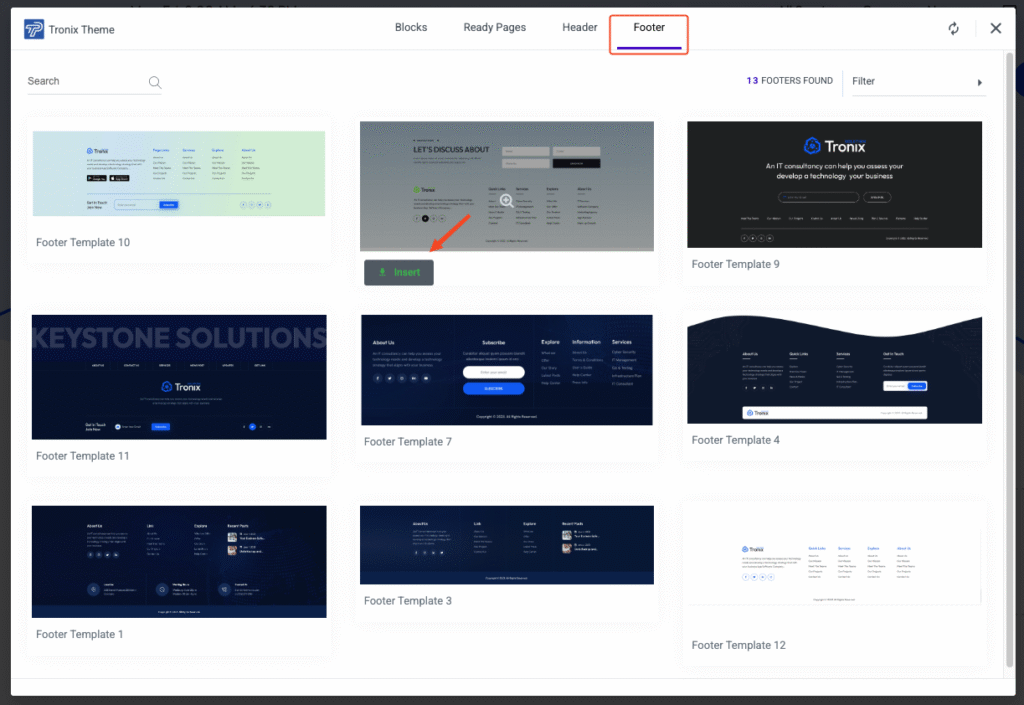Select Footer Template 4 thumbnail
This screenshot has width=1024, height=705.
click(834, 370)
